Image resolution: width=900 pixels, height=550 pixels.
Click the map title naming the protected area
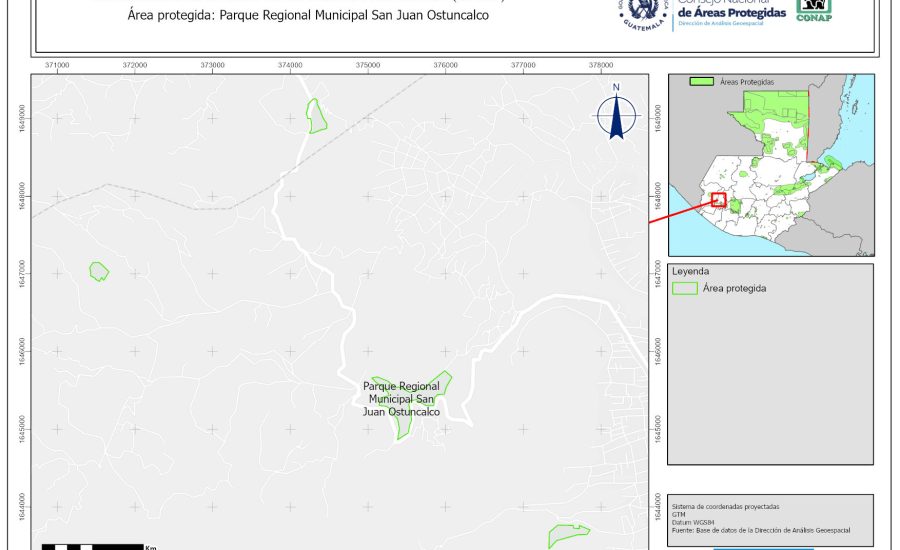[309, 16]
